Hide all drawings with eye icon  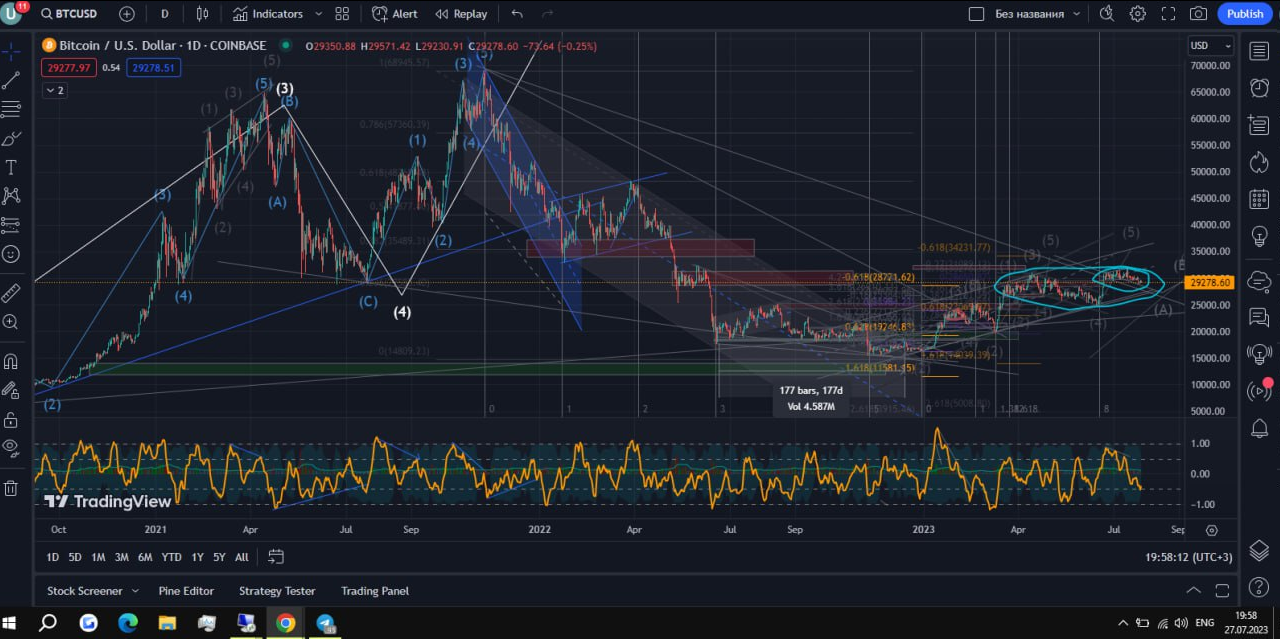[11, 447]
